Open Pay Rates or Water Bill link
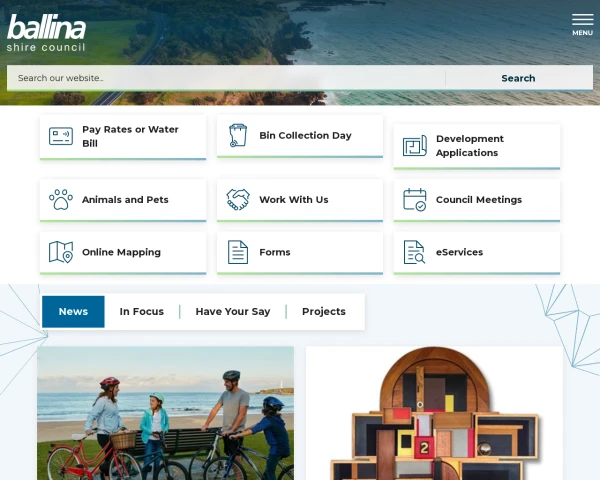600x480 pixels. tap(123, 137)
